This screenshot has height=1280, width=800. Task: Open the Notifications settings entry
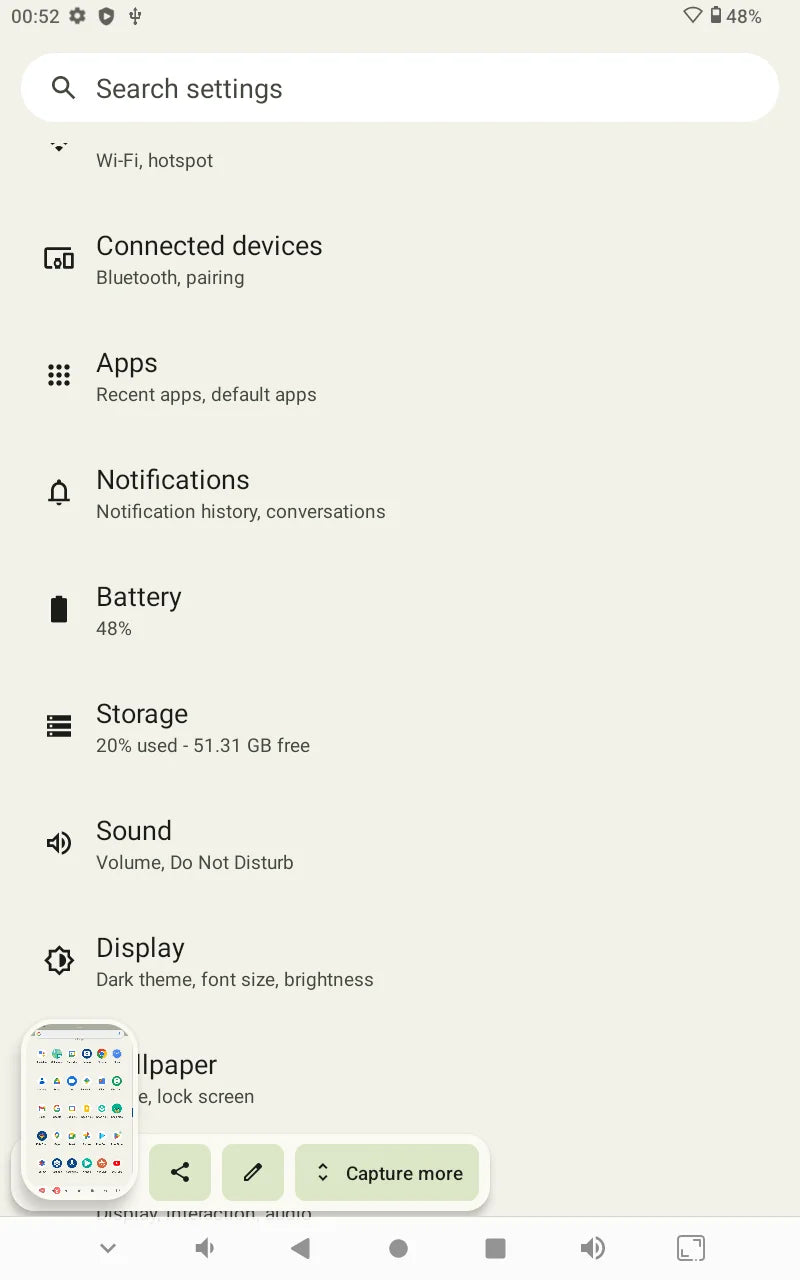(400, 494)
